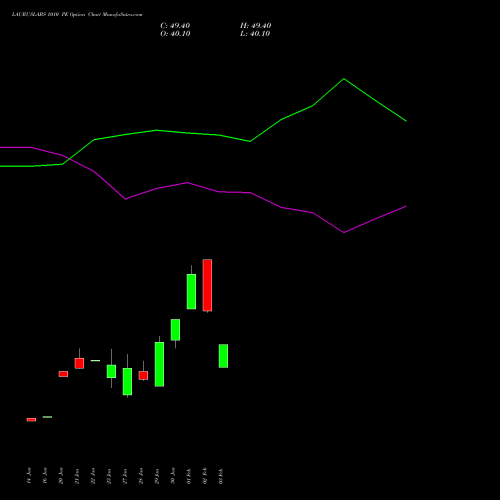
Task: Click the LAURUSLABS options chart title
Action: [x=77, y=14]
